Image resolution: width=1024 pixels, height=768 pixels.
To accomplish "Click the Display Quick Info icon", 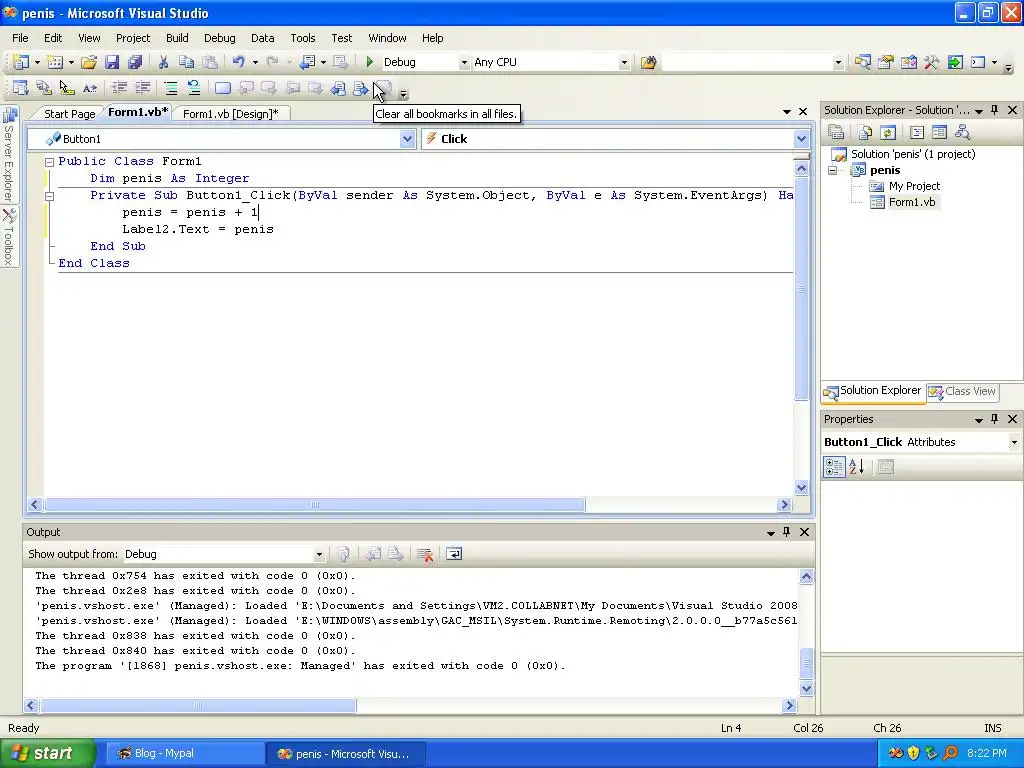I will (x=67, y=88).
